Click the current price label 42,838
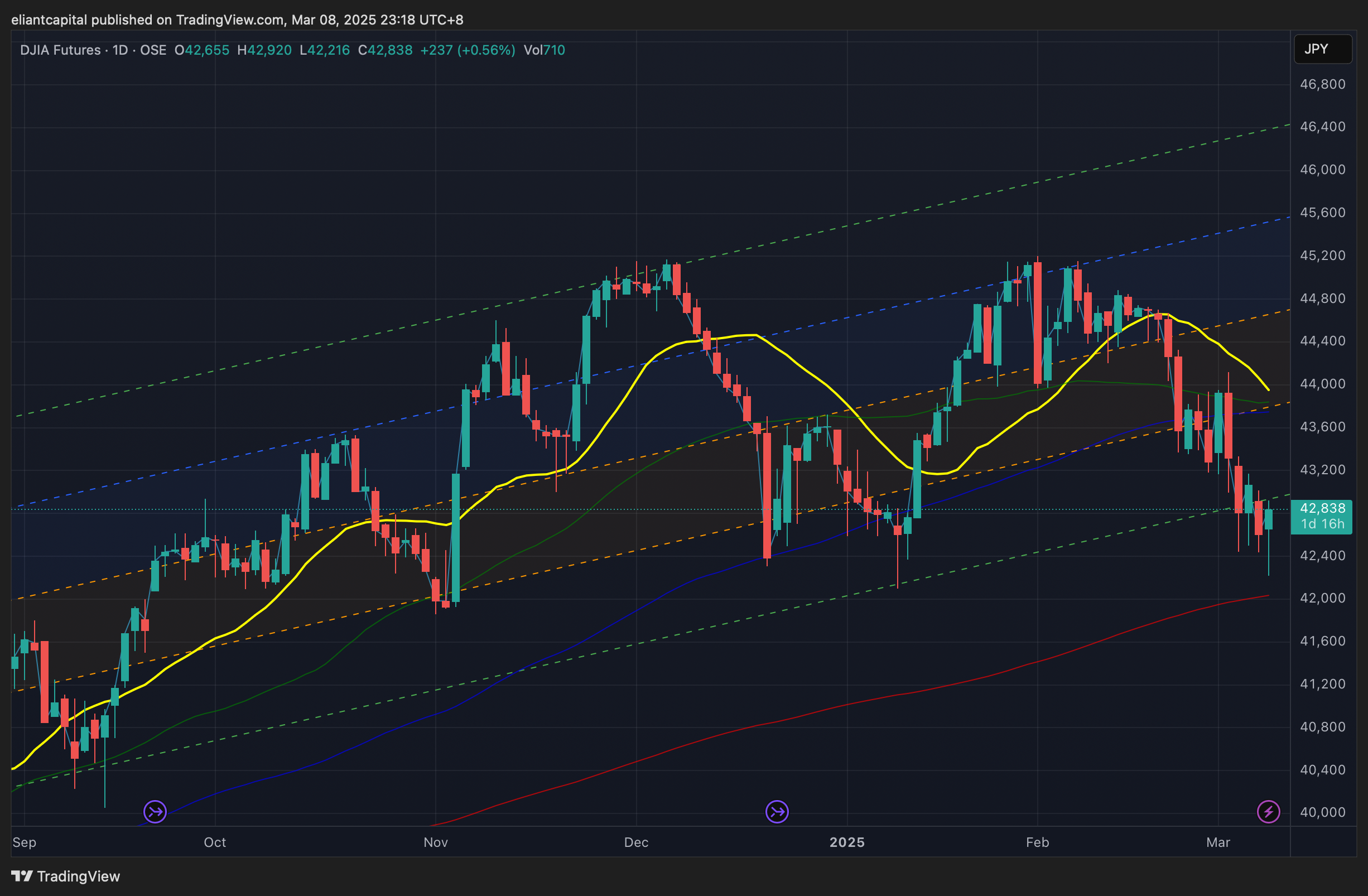The height and width of the screenshot is (896, 1368). tap(1322, 509)
